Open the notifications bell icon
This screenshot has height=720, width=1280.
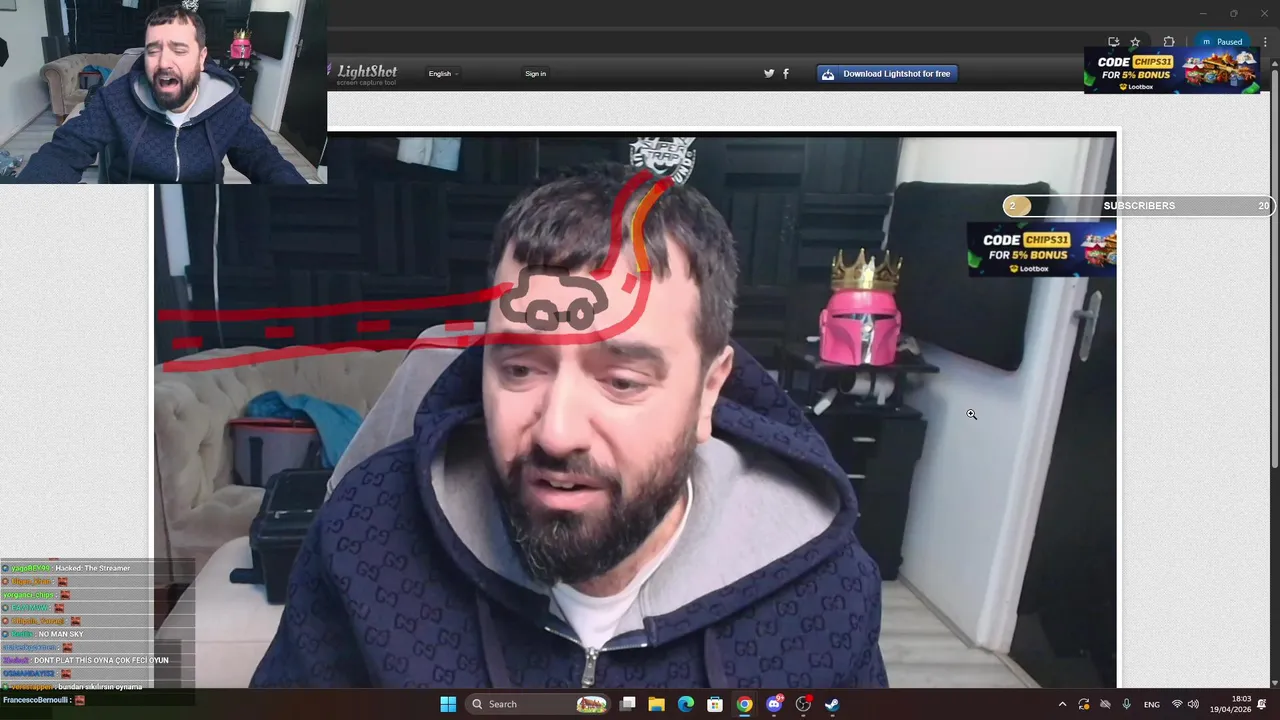pyautogui.click(x=1263, y=704)
